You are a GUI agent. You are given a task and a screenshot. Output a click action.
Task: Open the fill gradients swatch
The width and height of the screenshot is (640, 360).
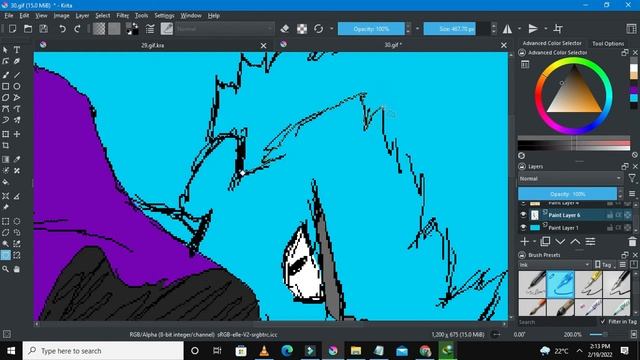point(99,29)
